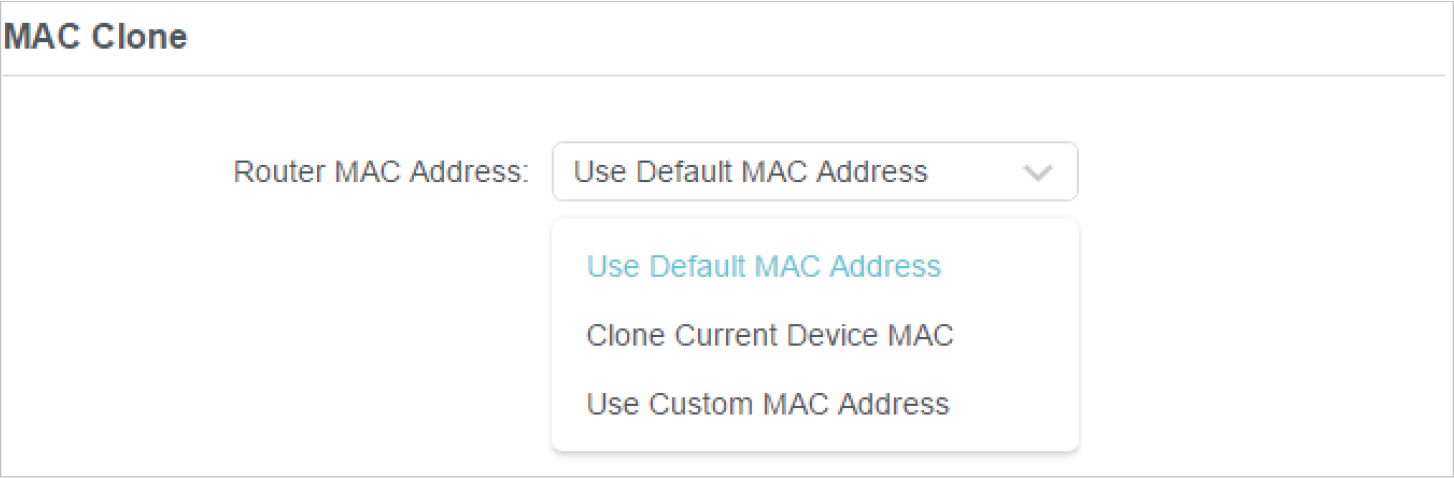Click the Router MAC Address select box

pyautogui.click(x=814, y=172)
